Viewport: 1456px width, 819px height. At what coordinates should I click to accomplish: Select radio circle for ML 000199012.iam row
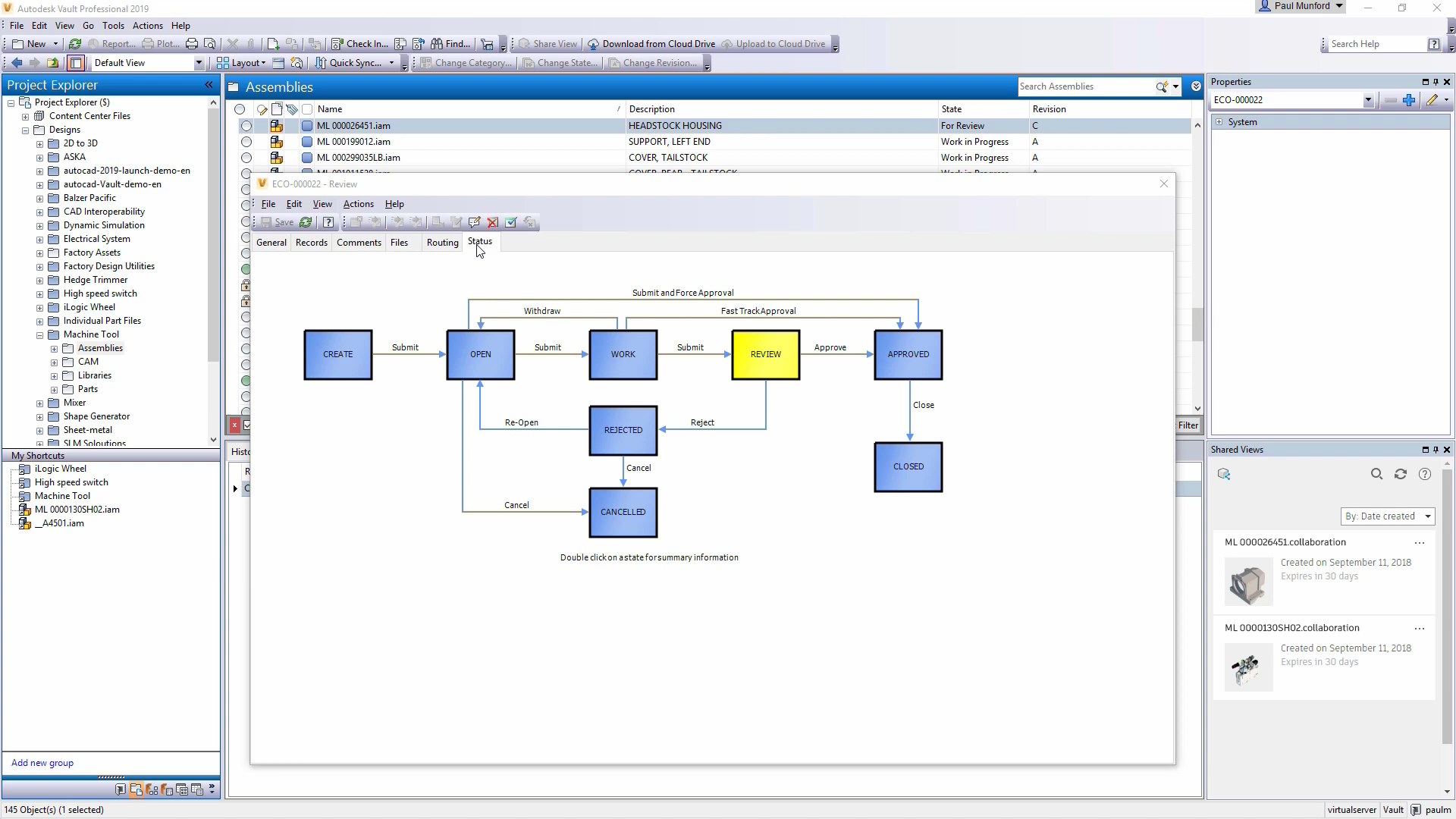pos(246,142)
